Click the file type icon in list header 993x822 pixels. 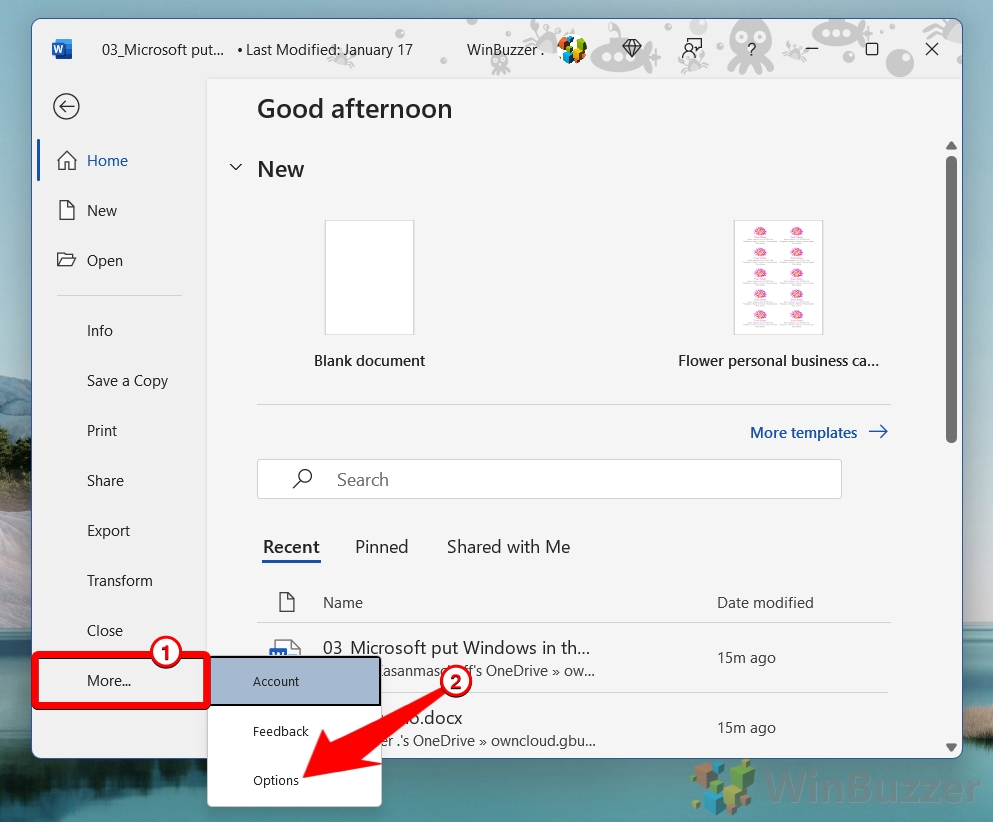tap(287, 602)
